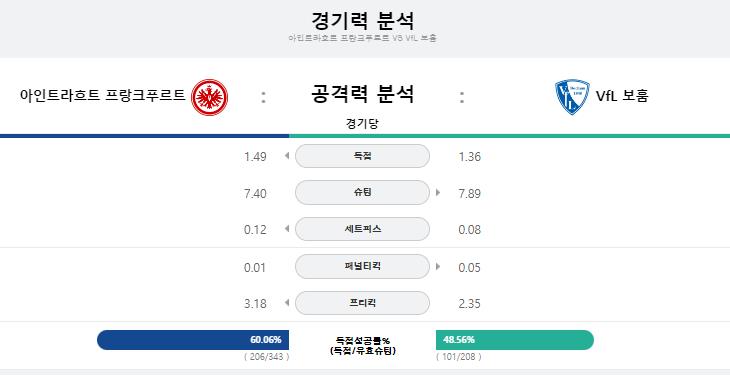Select the 득점 stat pill

(362, 156)
